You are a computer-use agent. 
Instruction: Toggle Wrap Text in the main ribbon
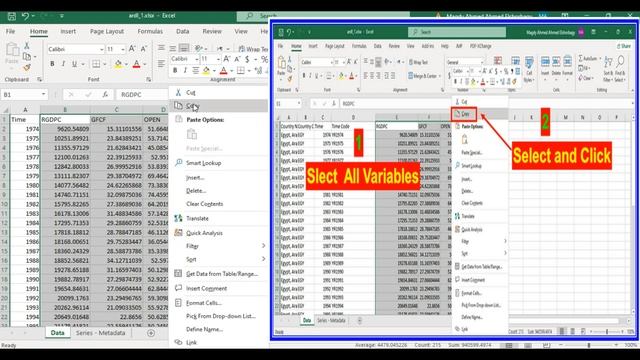pyautogui.click(x=253, y=49)
